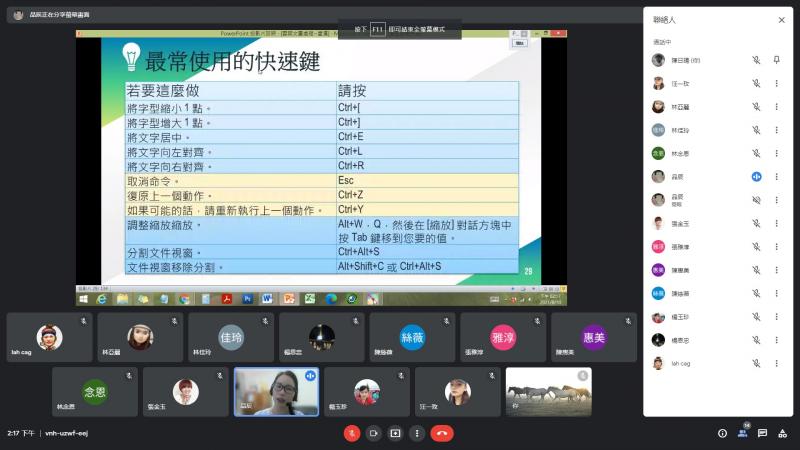Click the lightbulb icon on the shared slide
The height and width of the screenshot is (450, 800).
coord(131,57)
